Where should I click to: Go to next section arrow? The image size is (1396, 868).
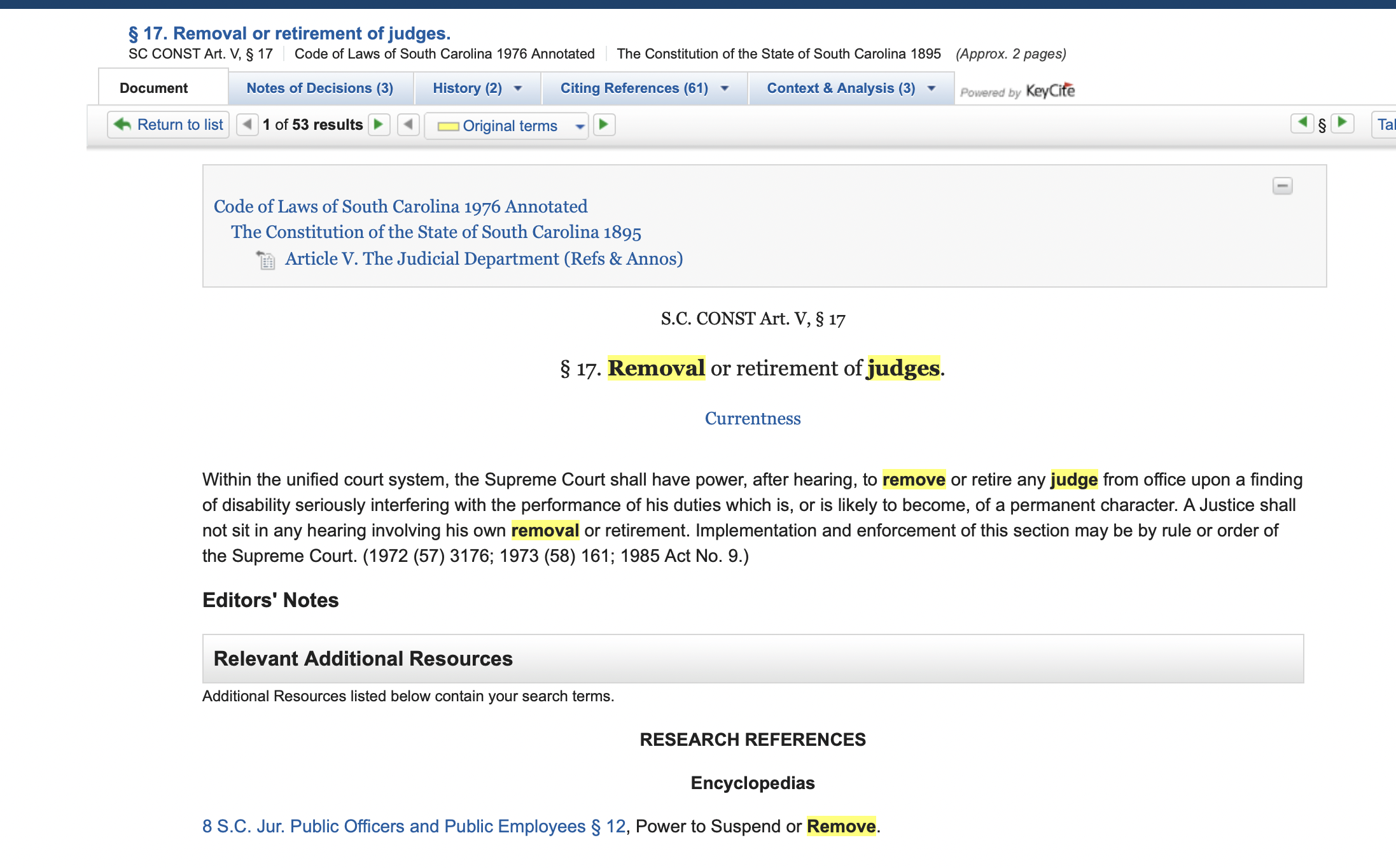[x=1342, y=123]
